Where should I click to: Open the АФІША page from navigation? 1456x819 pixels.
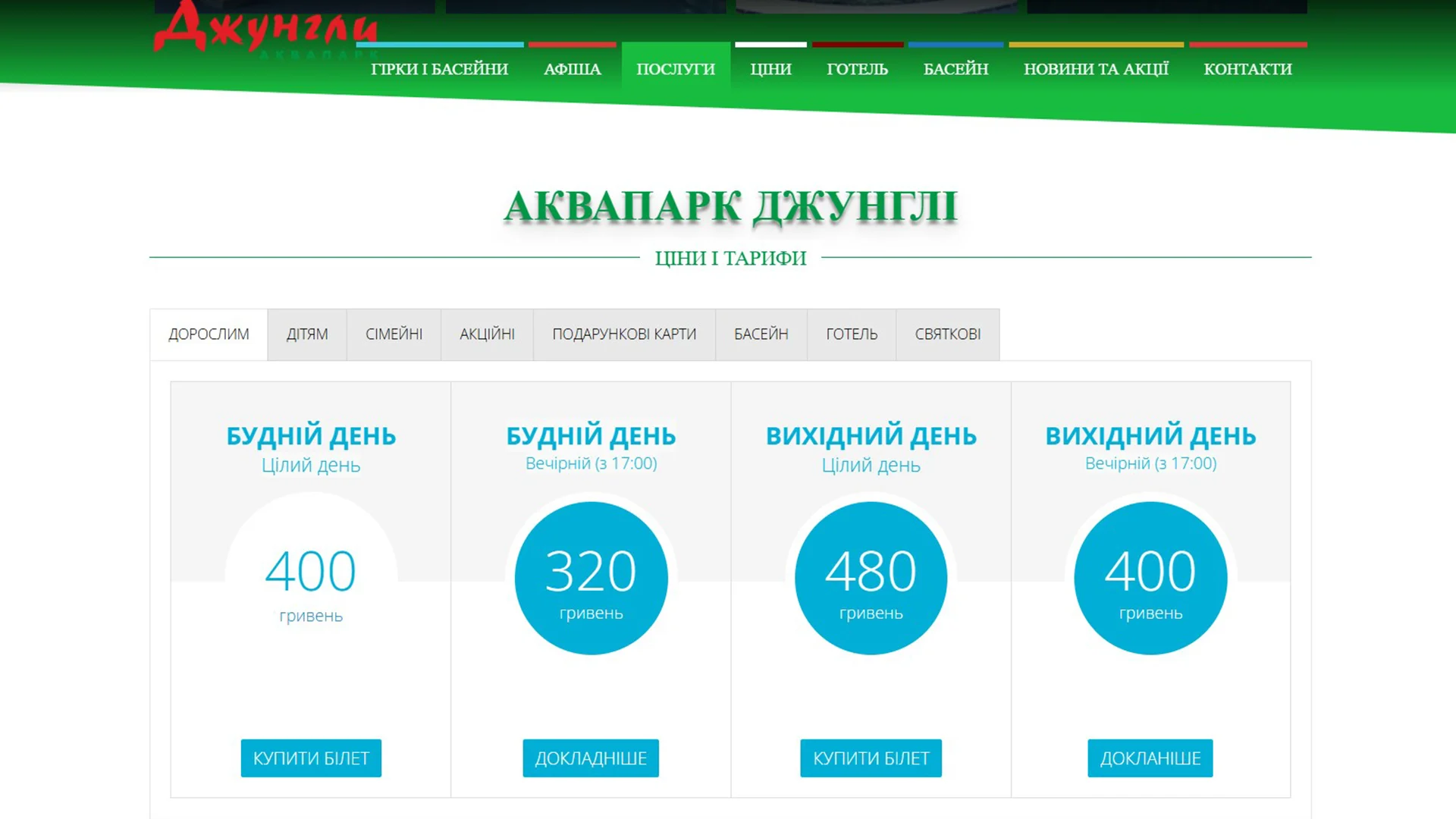click(x=573, y=69)
